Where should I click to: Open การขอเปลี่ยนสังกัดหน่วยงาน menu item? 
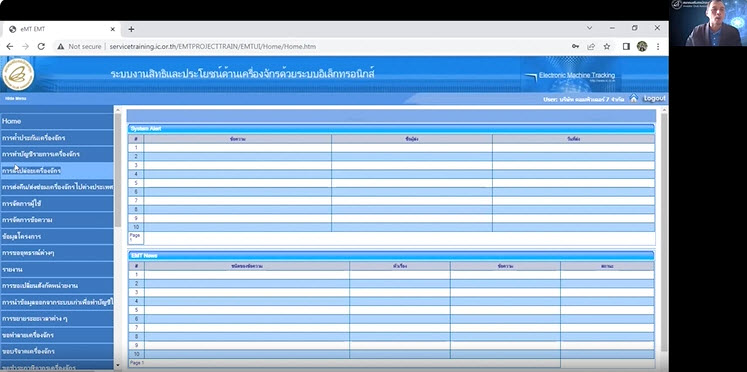[x=57, y=286]
